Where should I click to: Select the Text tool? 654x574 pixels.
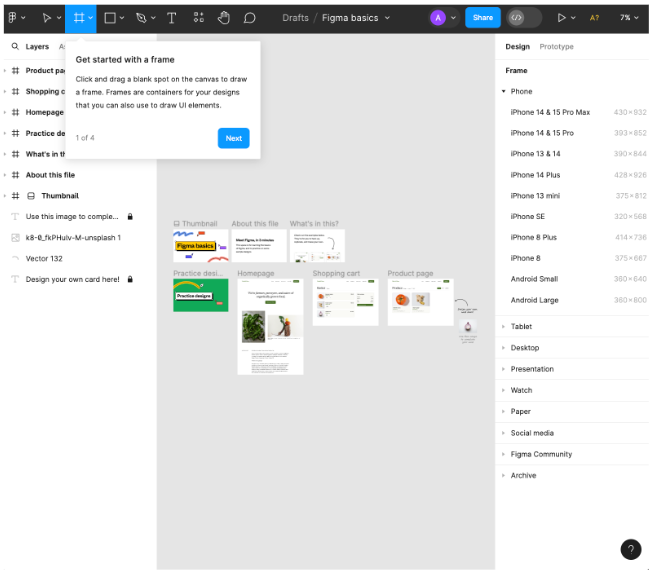click(x=171, y=18)
